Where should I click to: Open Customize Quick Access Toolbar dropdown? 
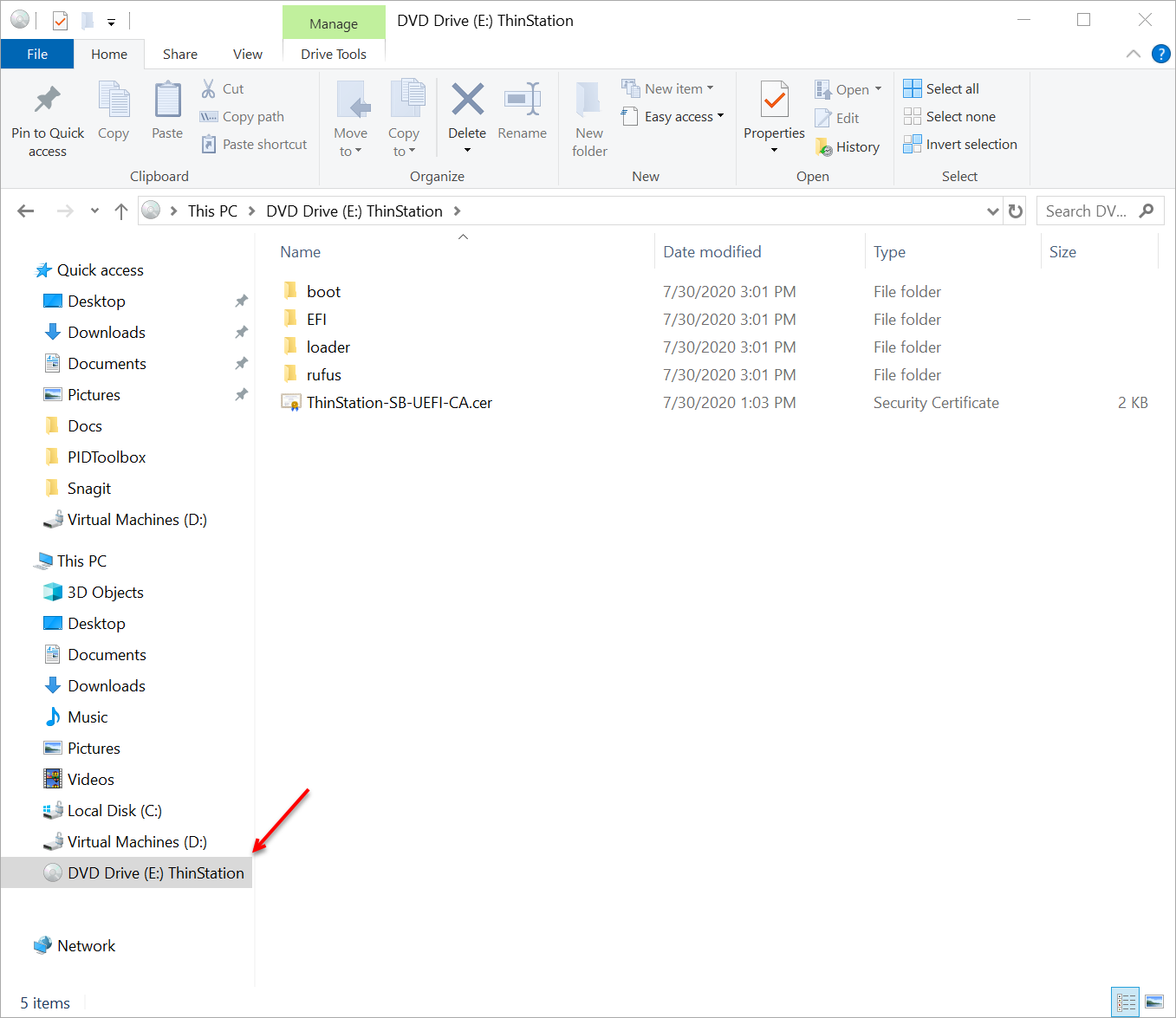click(x=111, y=22)
